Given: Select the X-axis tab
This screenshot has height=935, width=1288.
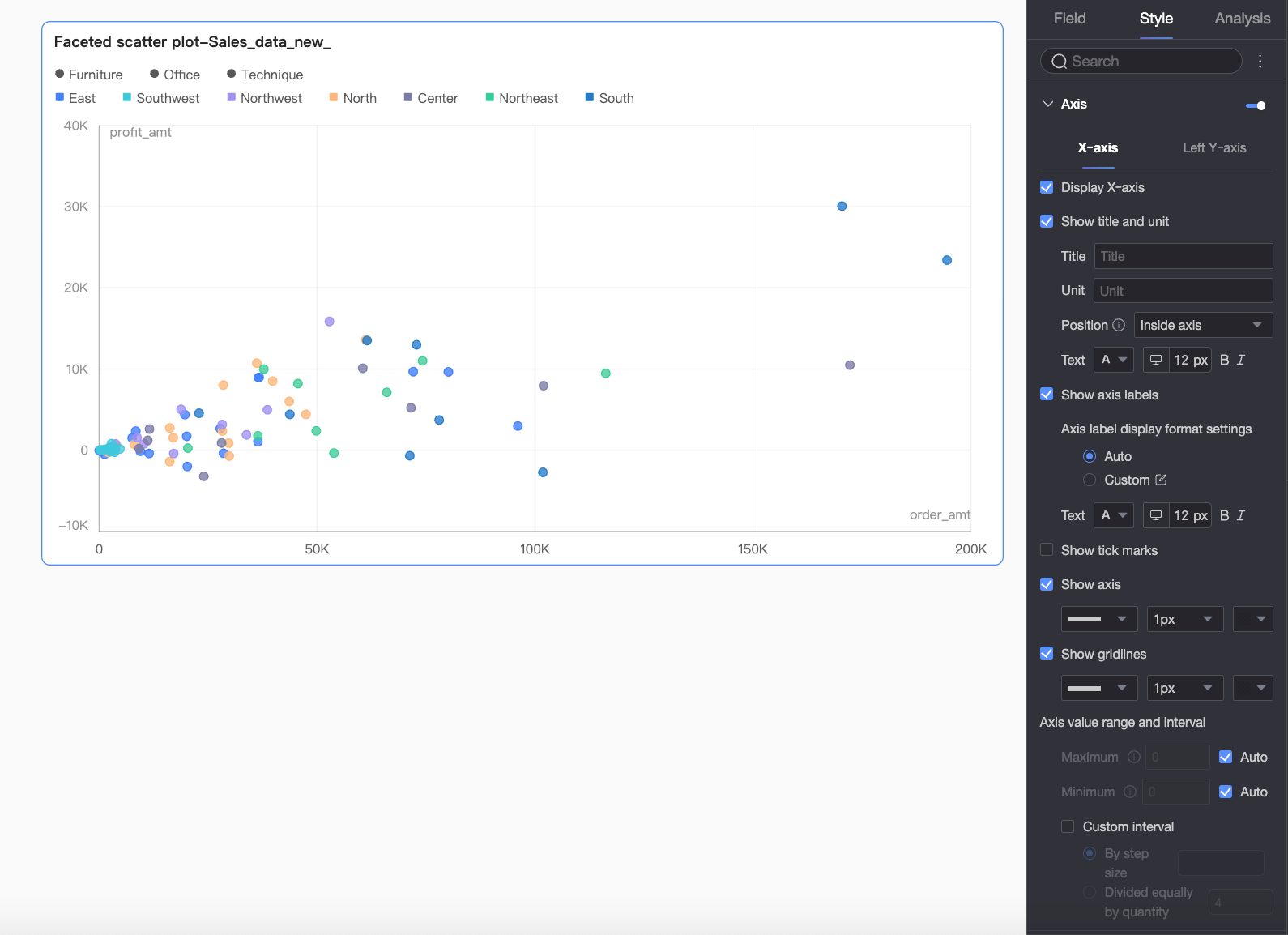Looking at the screenshot, I should 1098,147.
